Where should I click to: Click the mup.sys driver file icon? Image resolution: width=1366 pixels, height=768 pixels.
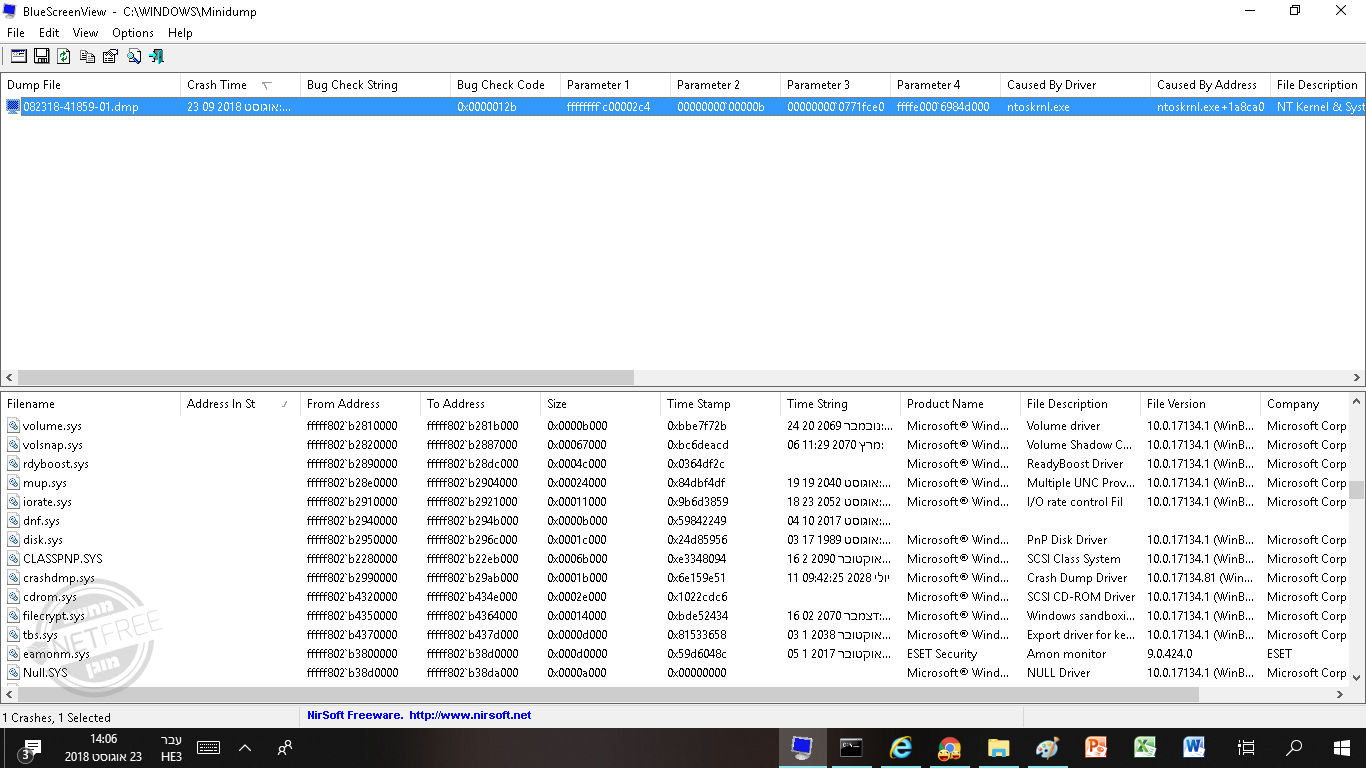point(13,483)
